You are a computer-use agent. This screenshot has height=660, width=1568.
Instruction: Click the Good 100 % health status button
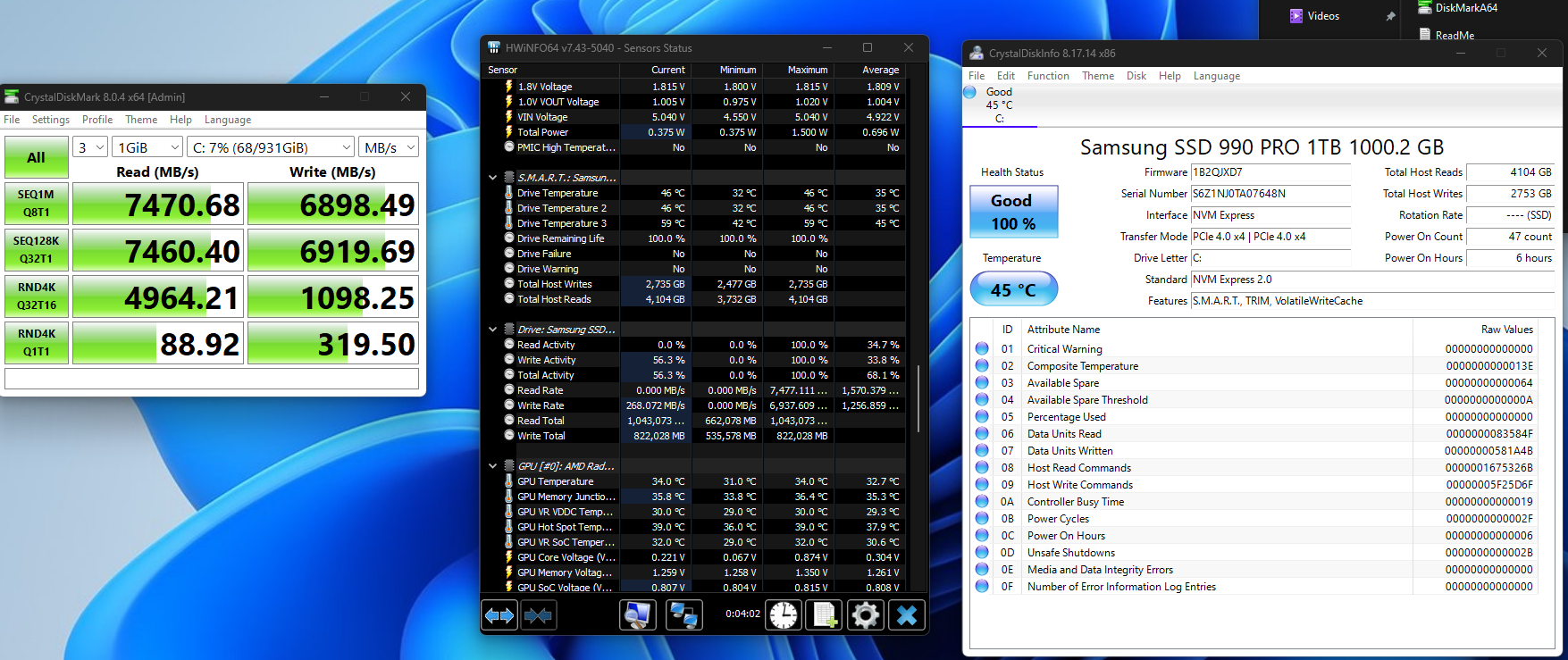[1013, 212]
